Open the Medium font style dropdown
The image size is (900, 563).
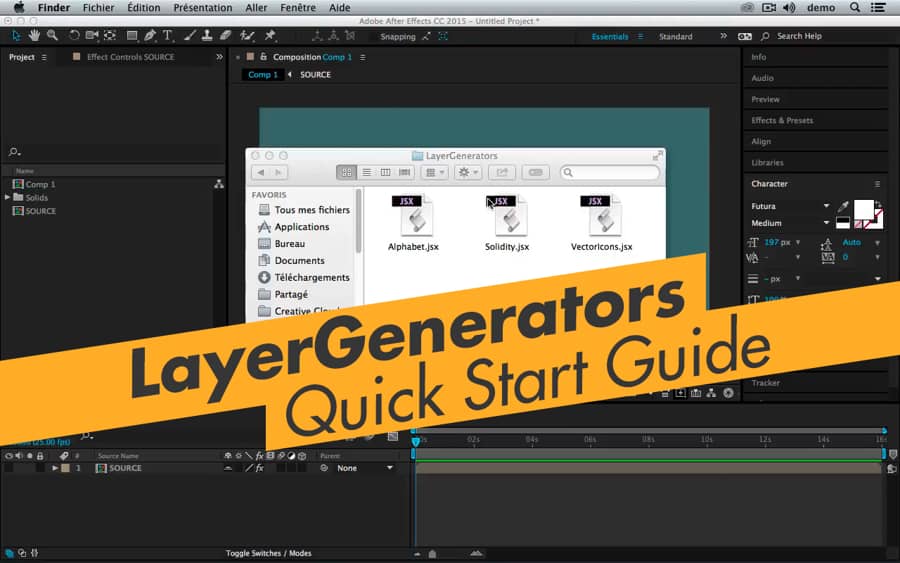click(x=826, y=223)
